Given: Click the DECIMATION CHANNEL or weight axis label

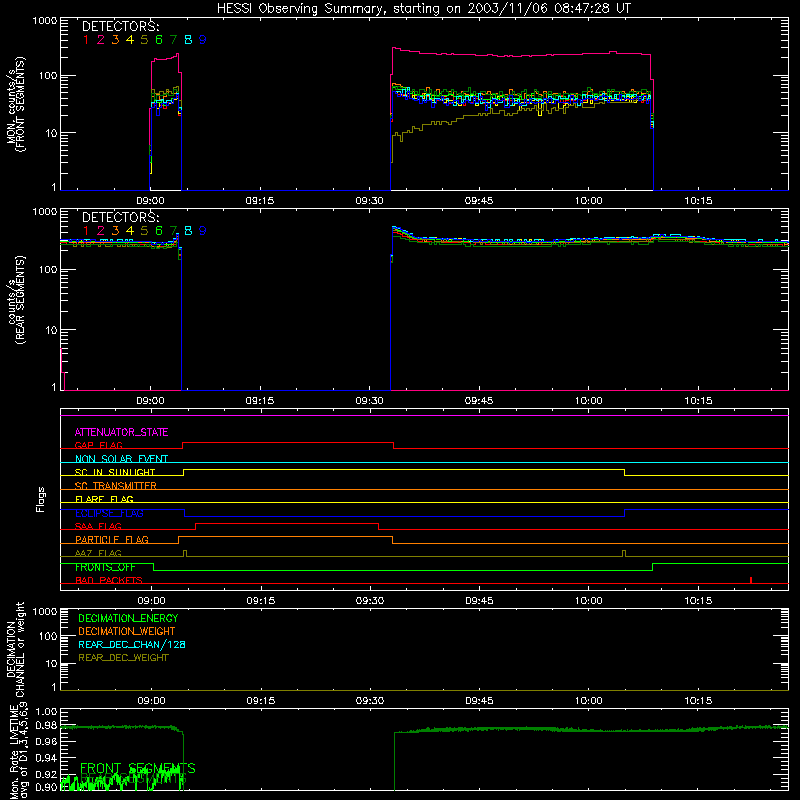Looking at the screenshot, I should coord(16,649).
